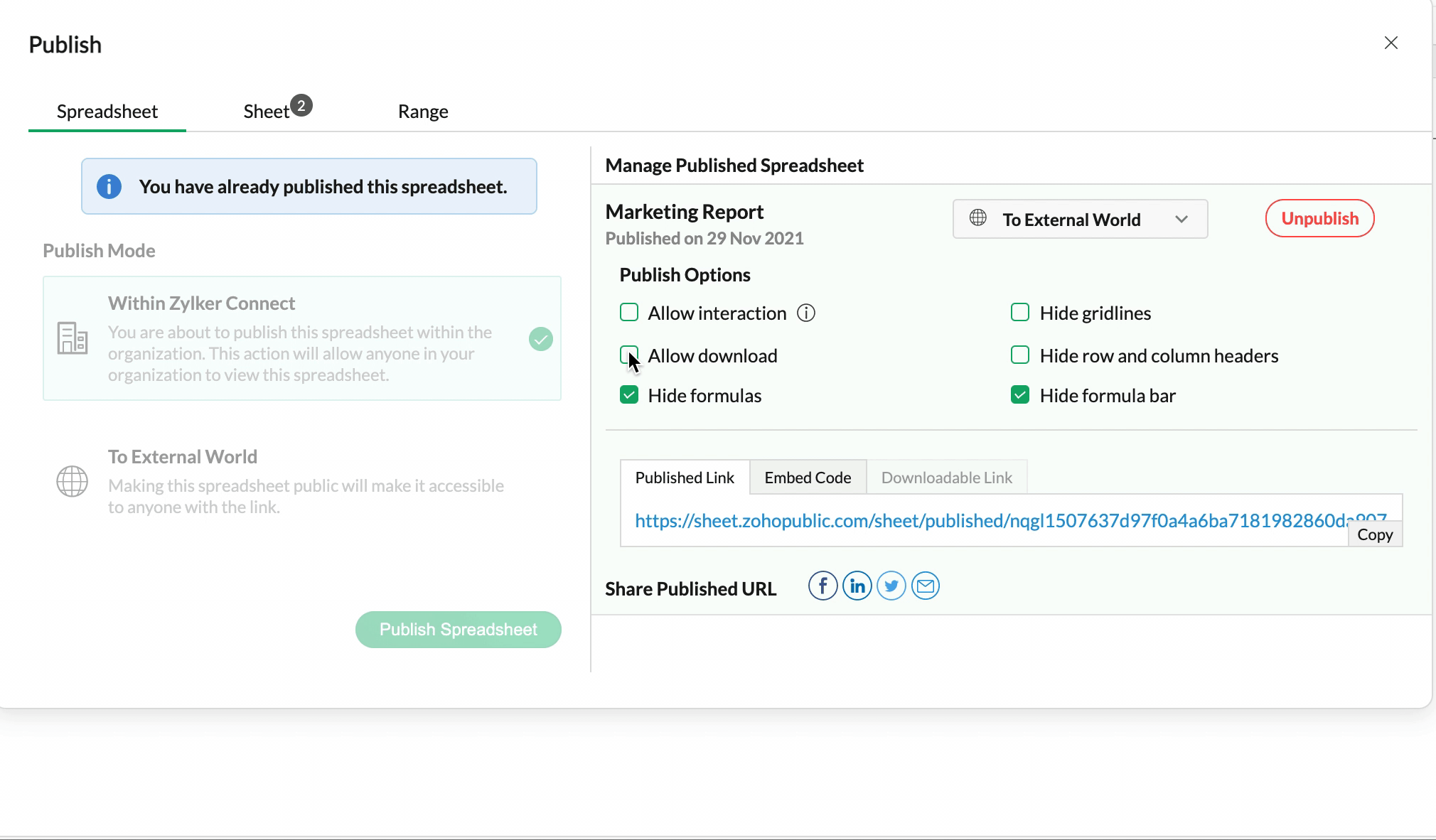Click the red Unpublish button
Image resolution: width=1436 pixels, height=840 pixels.
pos(1319,219)
